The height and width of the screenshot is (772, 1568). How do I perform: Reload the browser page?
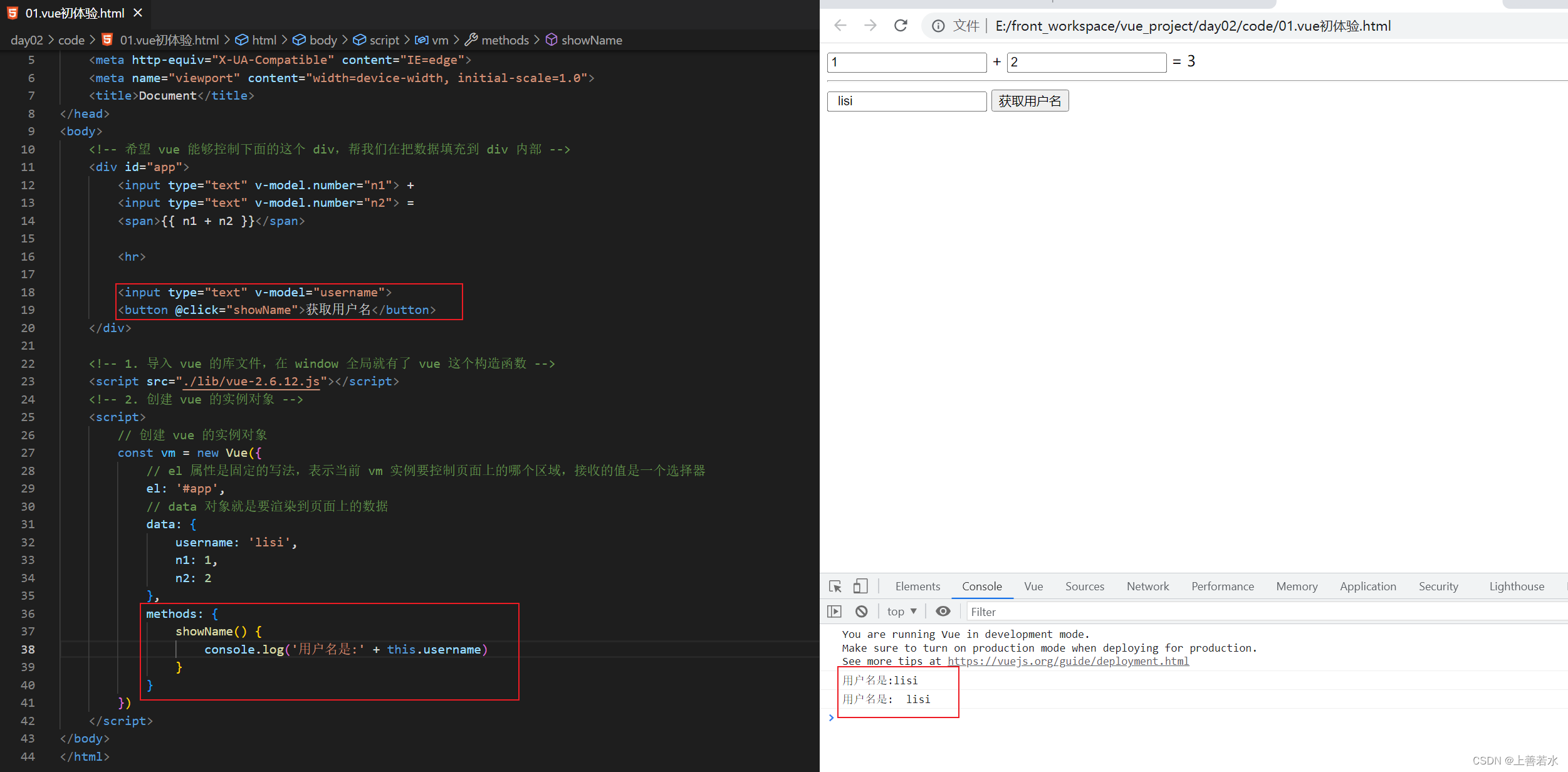(901, 26)
